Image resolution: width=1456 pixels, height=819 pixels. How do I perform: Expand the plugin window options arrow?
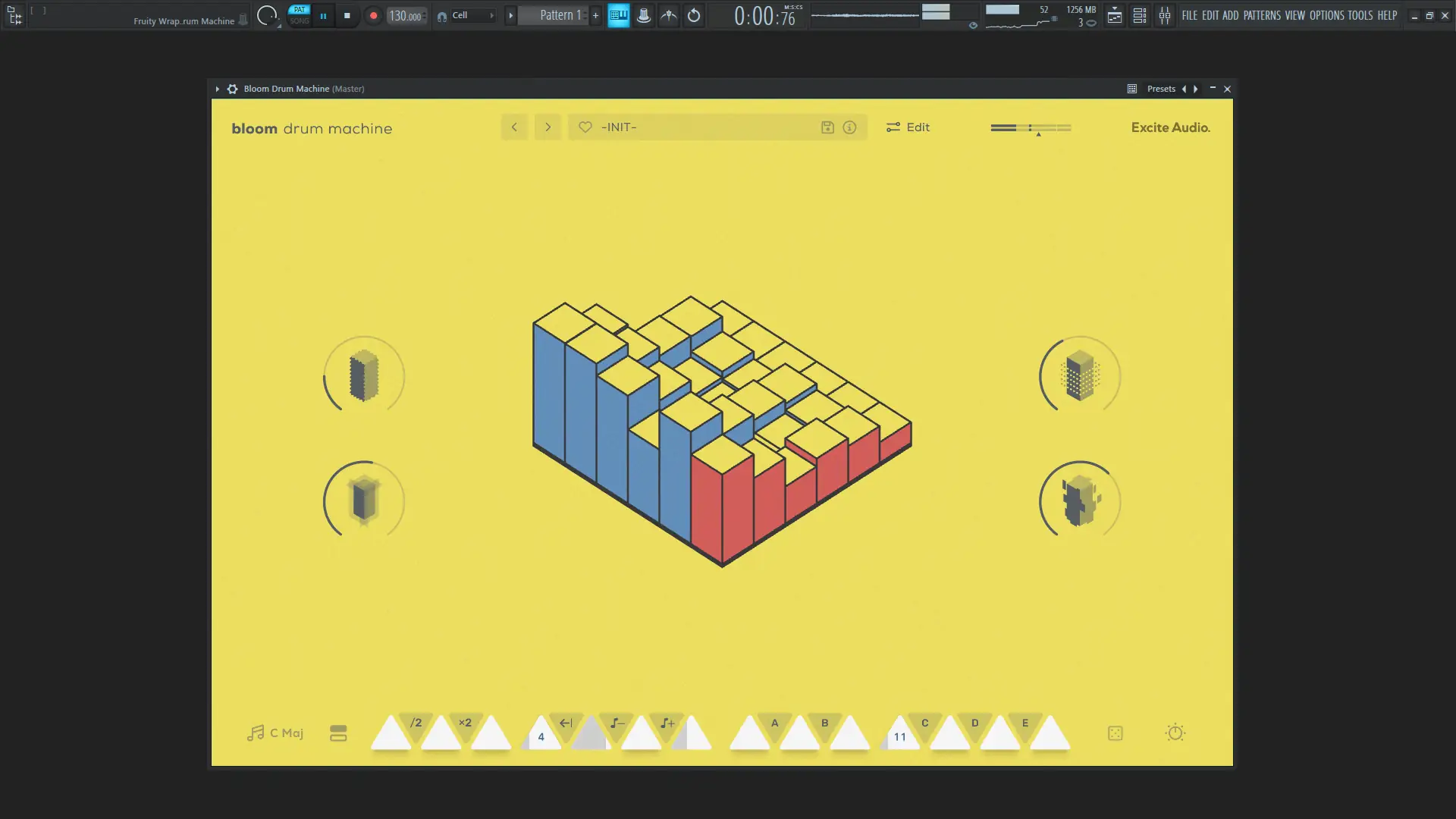coord(217,89)
